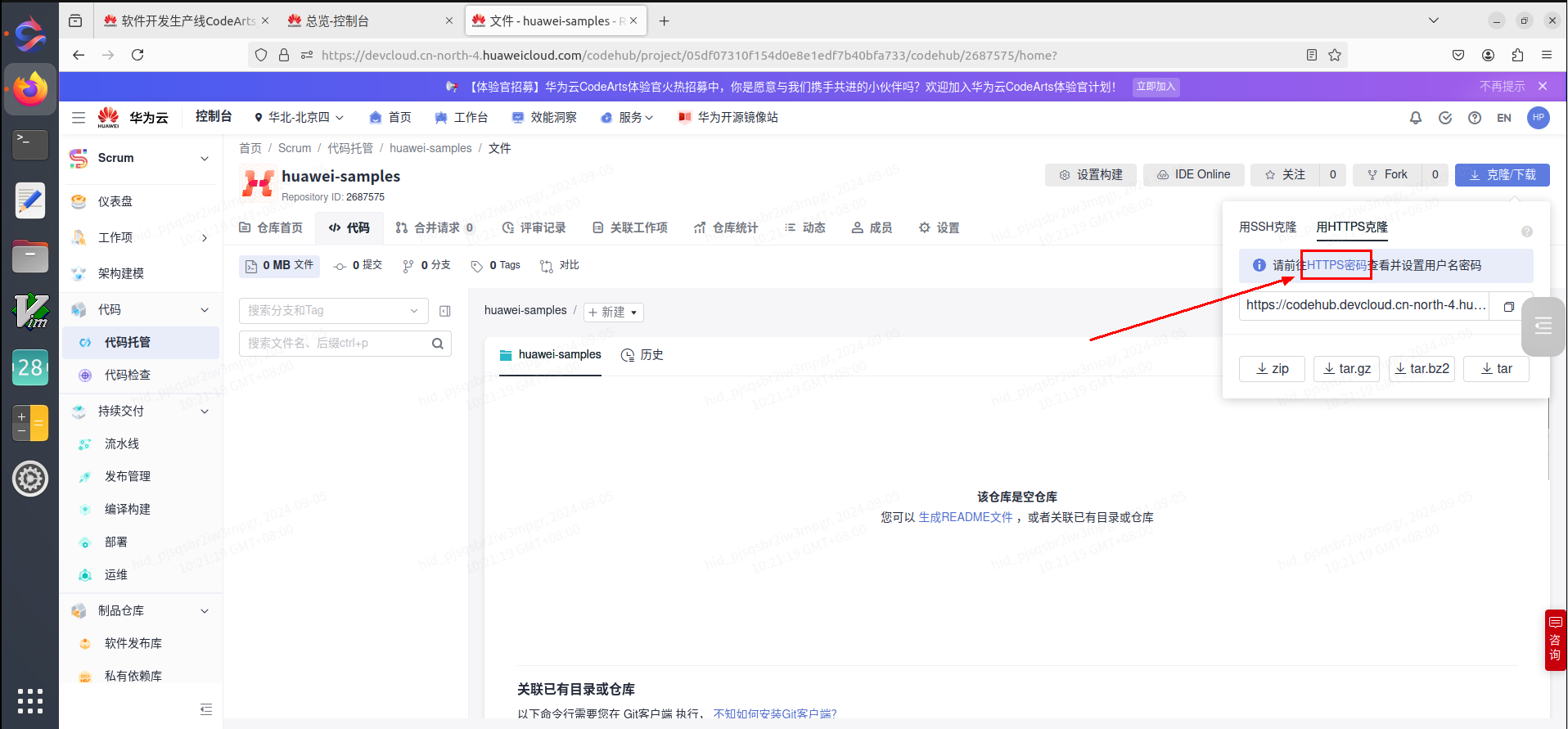The width and height of the screenshot is (1568, 729).
Task: Open new browser tab
Action: tap(665, 21)
